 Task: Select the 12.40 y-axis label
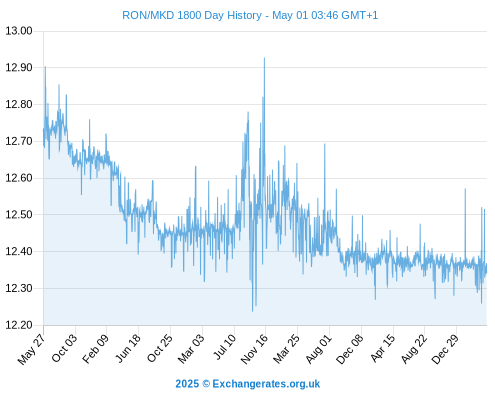pyautogui.click(x=19, y=251)
